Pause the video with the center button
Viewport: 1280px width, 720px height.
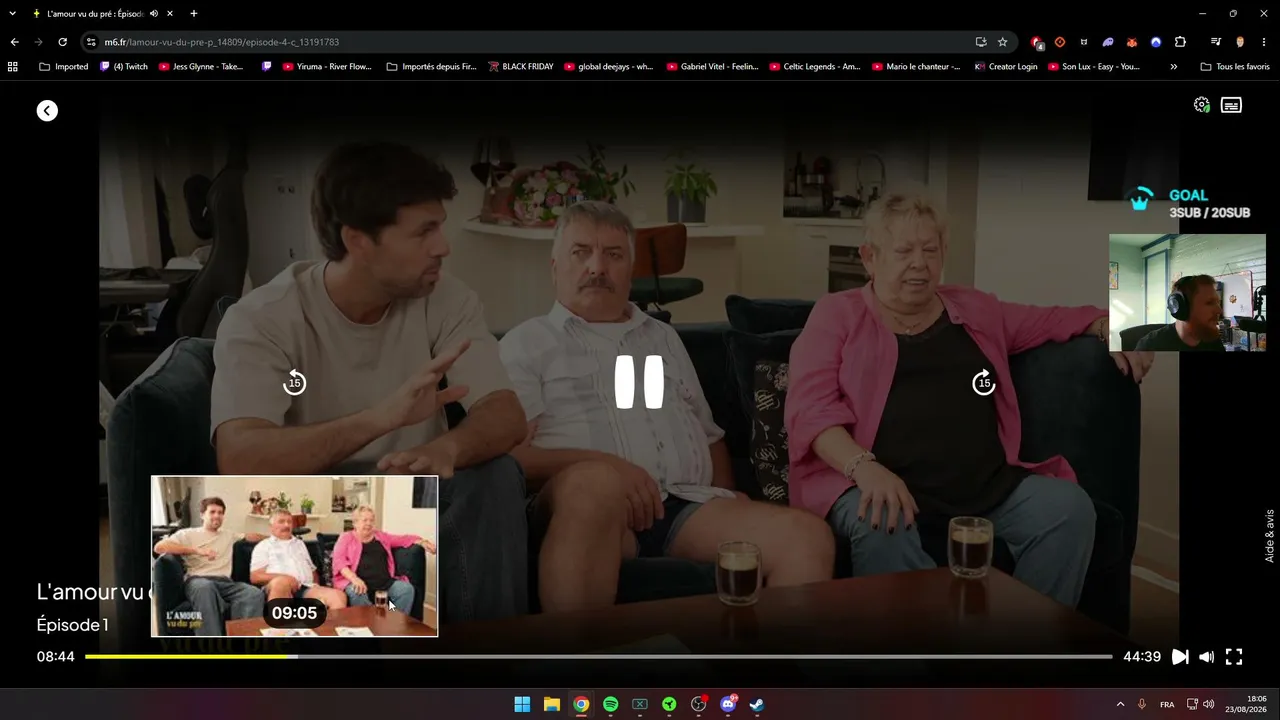[x=639, y=382]
